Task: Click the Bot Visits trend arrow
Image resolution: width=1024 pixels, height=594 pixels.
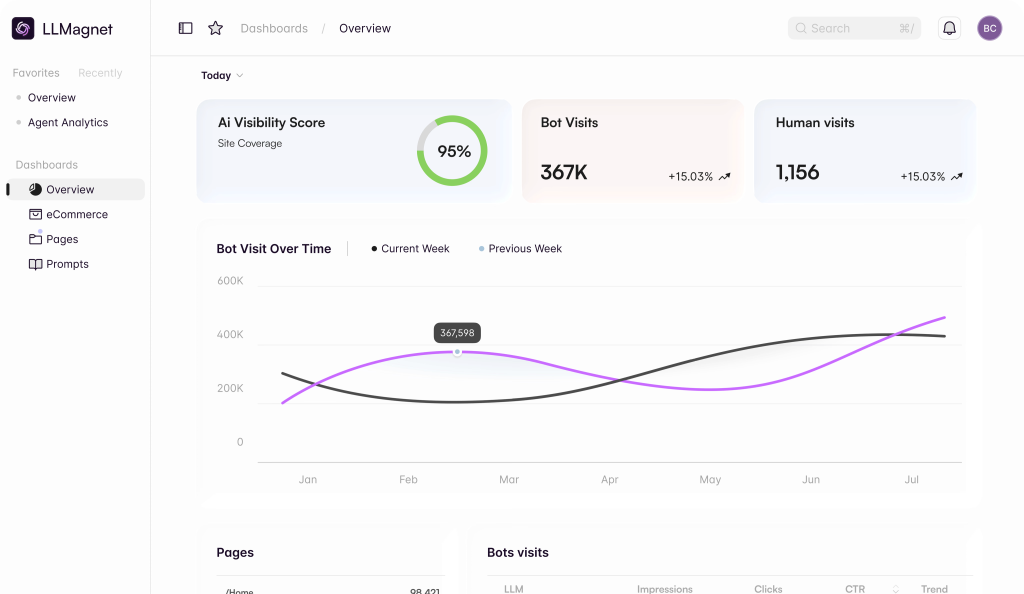Action: tap(725, 177)
